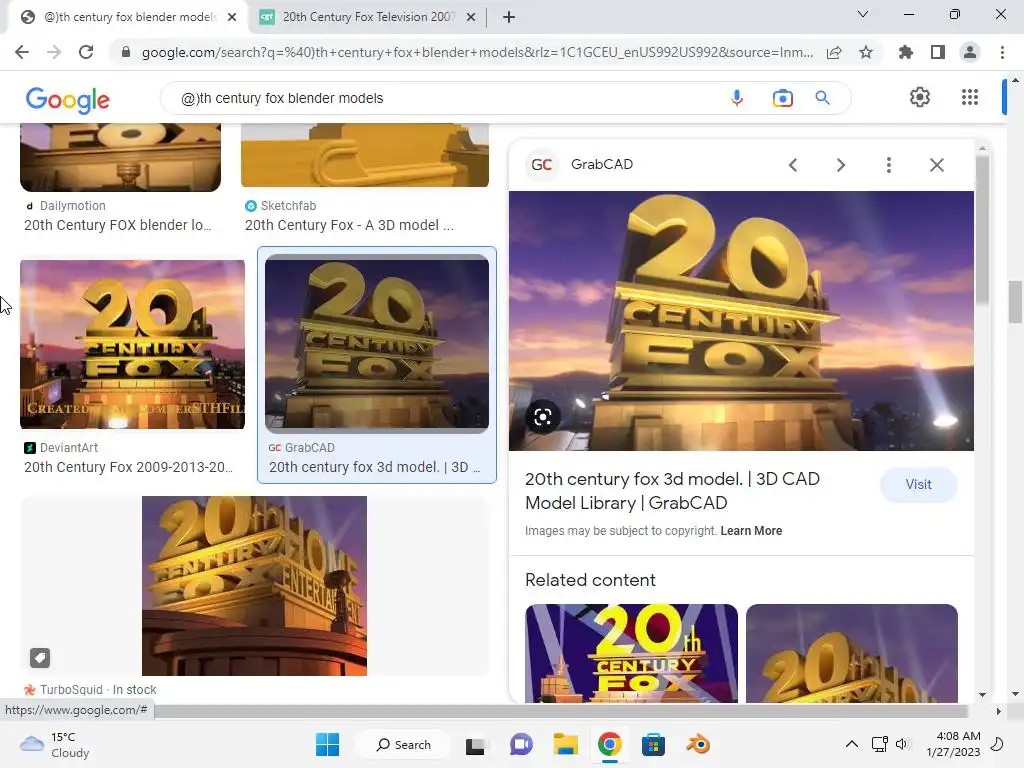1024x768 pixels.
Task: Click the horizontal scrollbar right arrow
Action: point(998,711)
